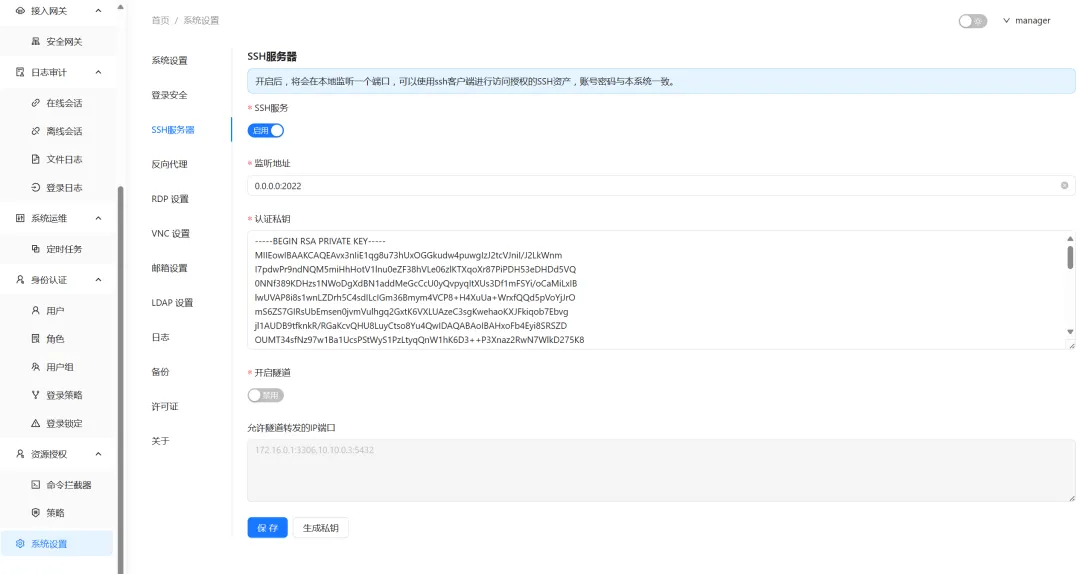Collapse the 系统运维 menu group
This screenshot has width=1080, height=574.
[x=98, y=218]
